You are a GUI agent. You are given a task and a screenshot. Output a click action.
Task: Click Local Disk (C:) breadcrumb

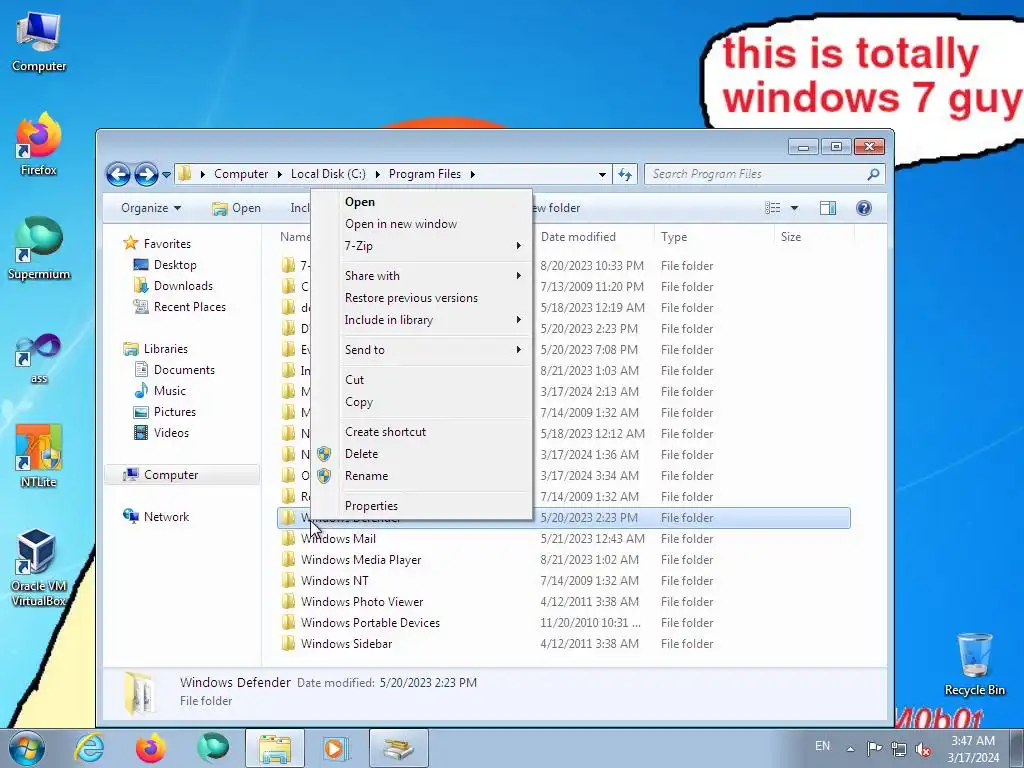click(x=328, y=174)
